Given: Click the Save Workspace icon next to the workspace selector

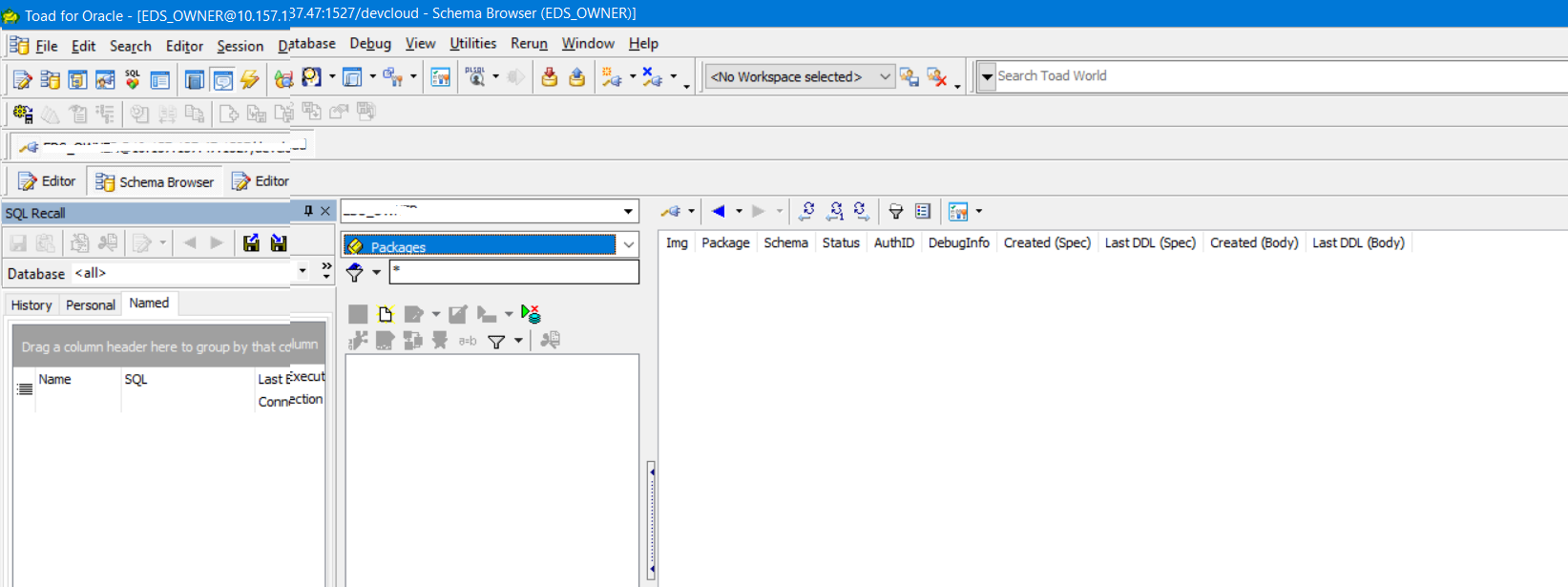Looking at the screenshot, I should pyautogui.click(x=909, y=77).
